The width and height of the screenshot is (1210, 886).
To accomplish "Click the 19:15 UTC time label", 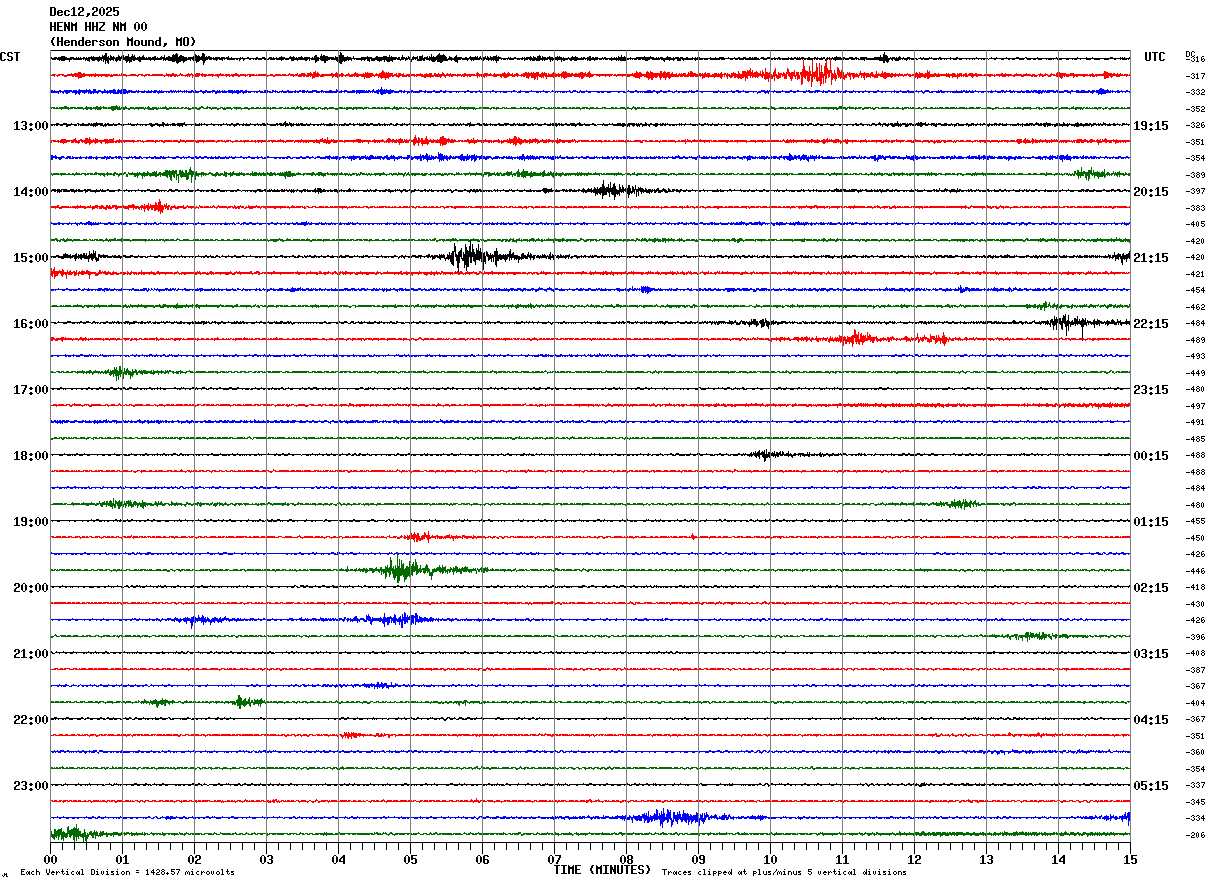I will pyautogui.click(x=1151, y=126).
